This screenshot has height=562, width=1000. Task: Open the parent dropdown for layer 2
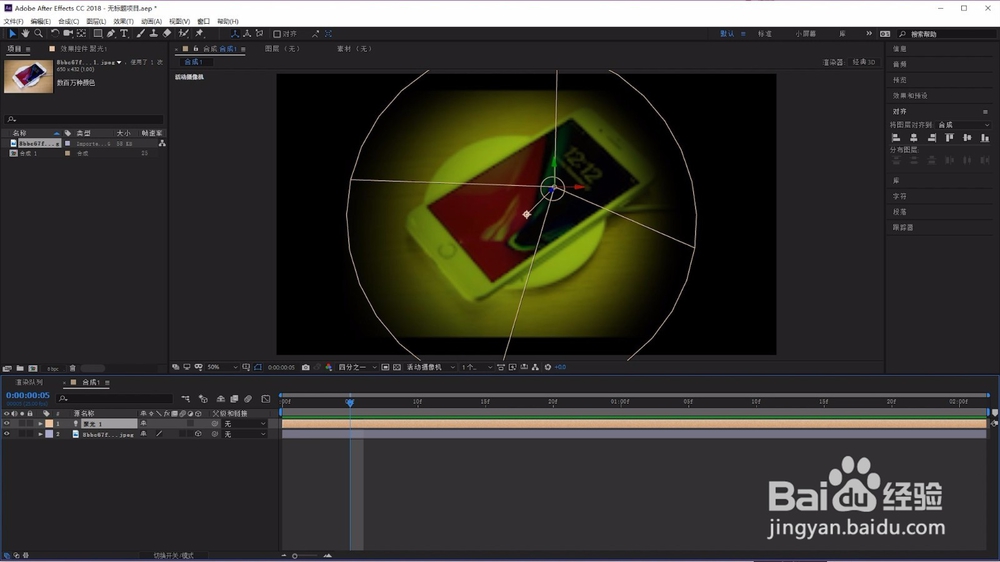click(x=245, y=434)
